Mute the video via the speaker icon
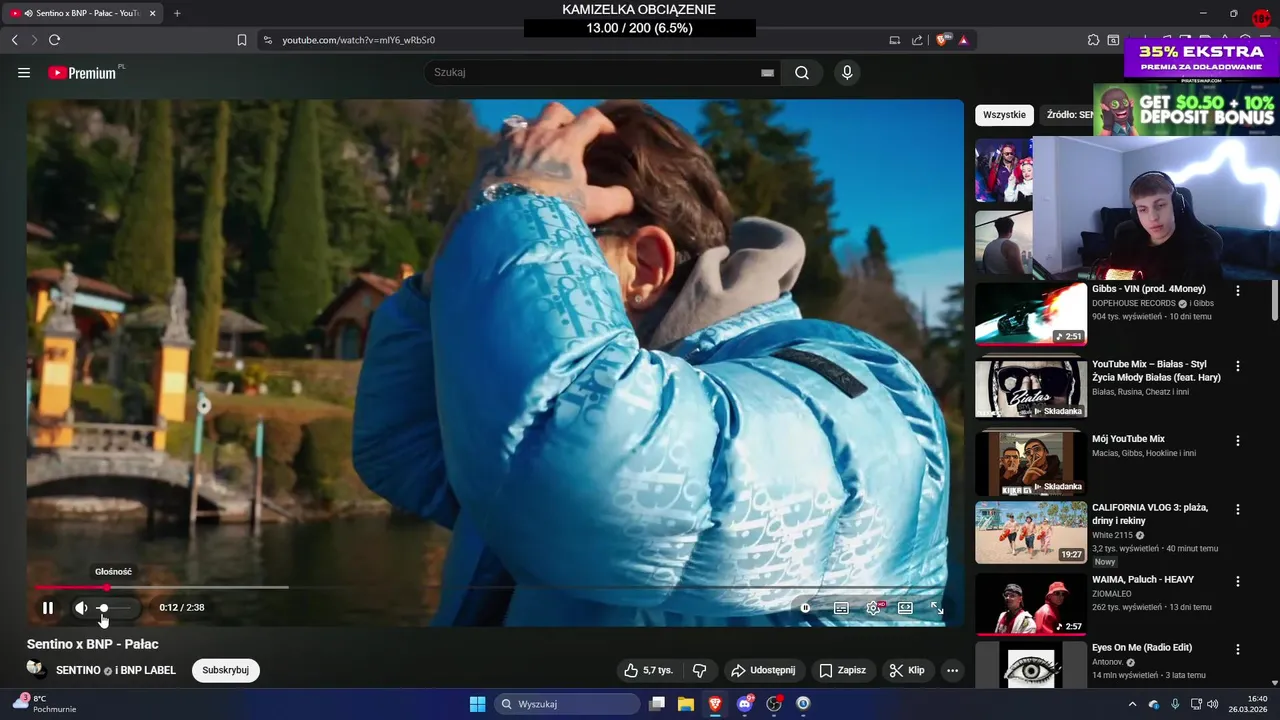The image size is (1280, 720). 81,607
